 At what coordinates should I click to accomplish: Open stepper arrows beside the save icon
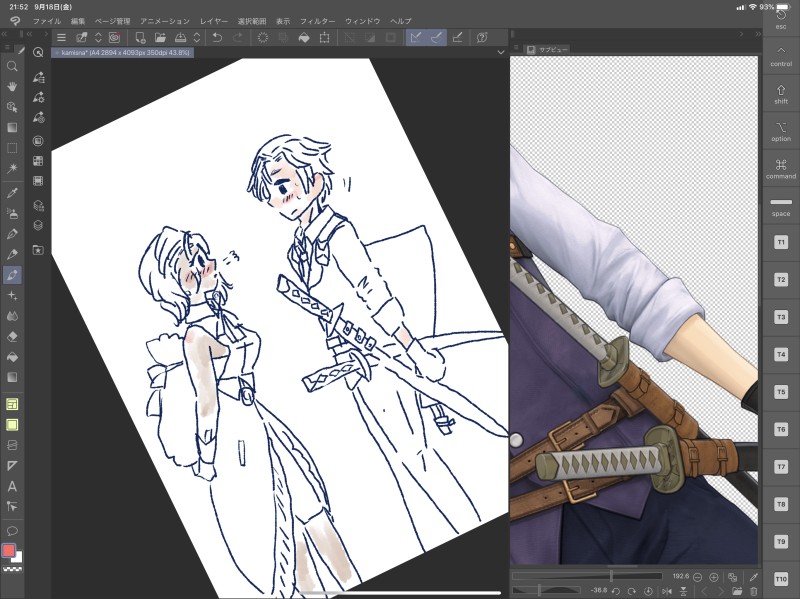(x=196, y=37)
